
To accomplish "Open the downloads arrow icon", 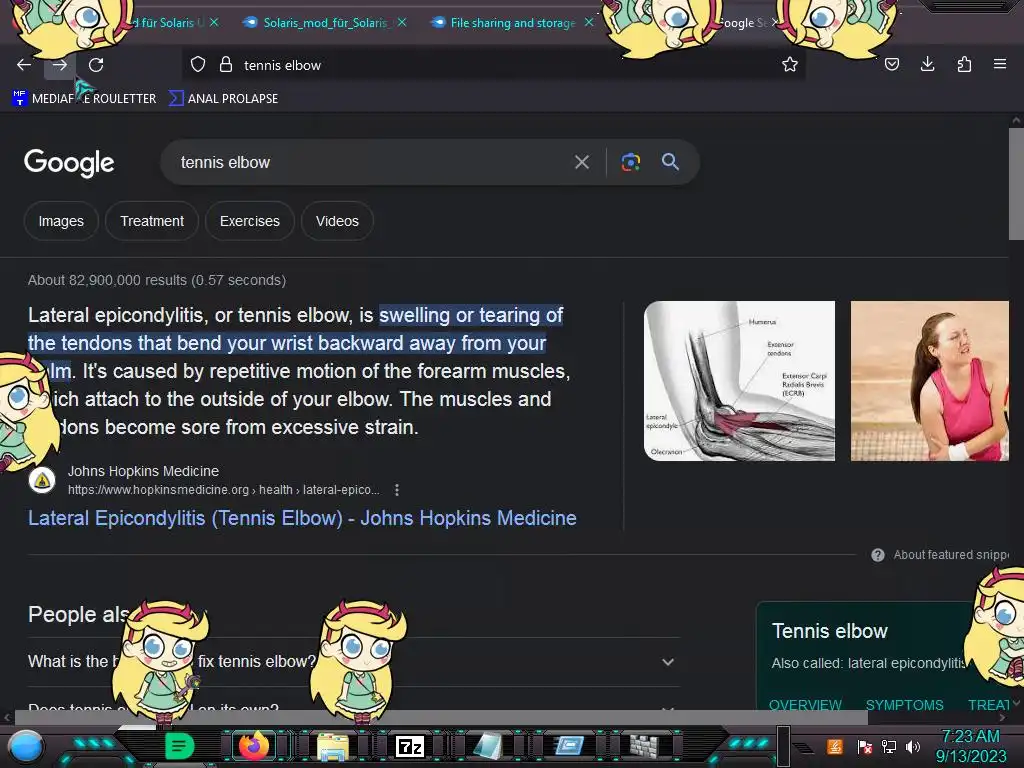I will tap(927, 64).
